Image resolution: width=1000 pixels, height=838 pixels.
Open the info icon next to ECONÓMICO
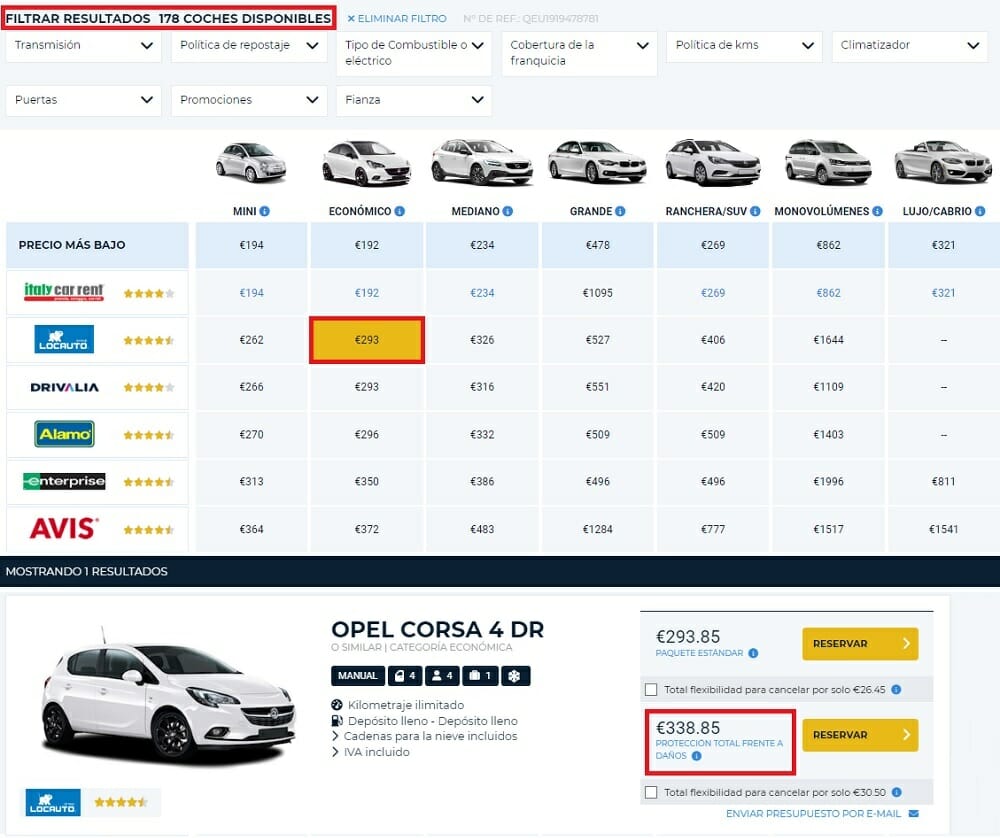click(400, 211)
